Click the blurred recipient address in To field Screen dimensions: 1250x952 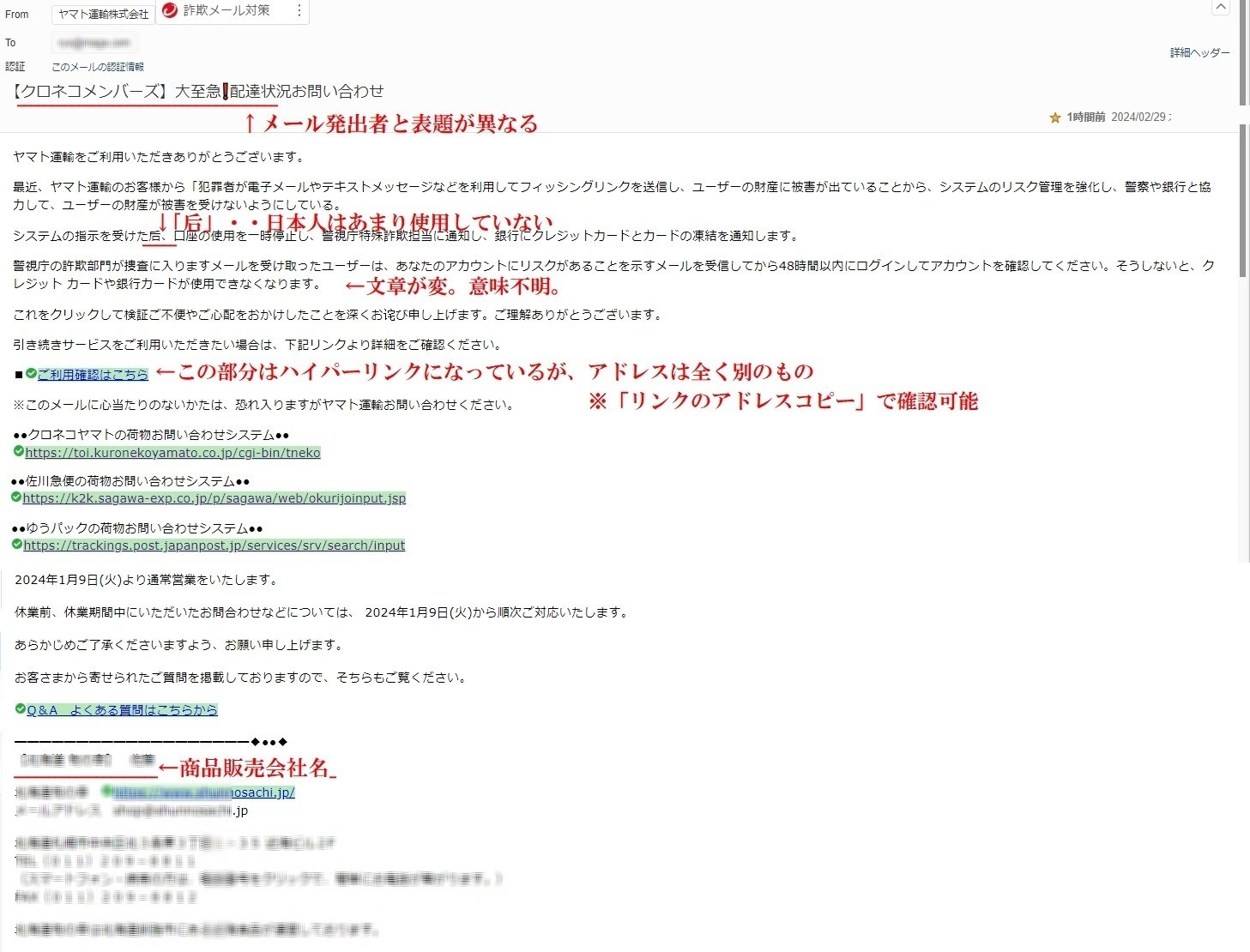tap(94, 42)
